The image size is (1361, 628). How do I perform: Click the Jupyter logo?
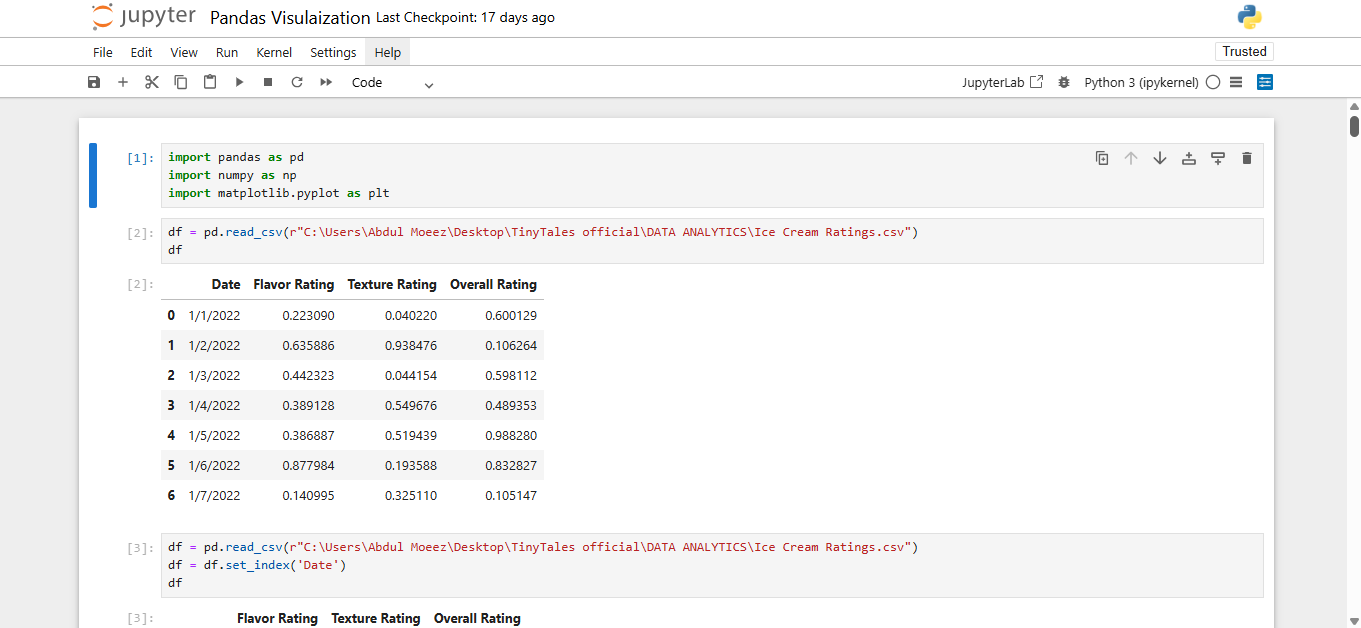coord(143,17)
